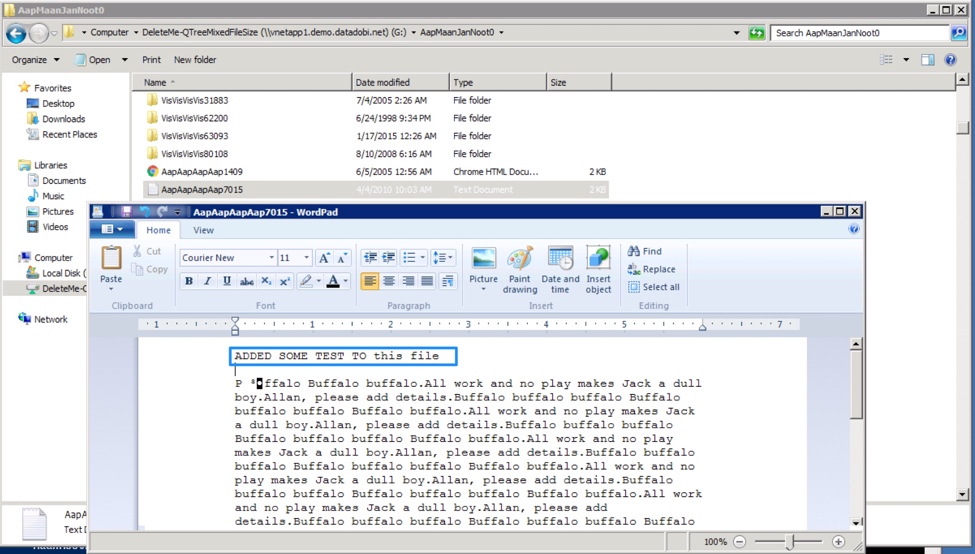This screenshot has width=975, height=554.
Task: Toggle Italic formatting
Action: (208, 282)
